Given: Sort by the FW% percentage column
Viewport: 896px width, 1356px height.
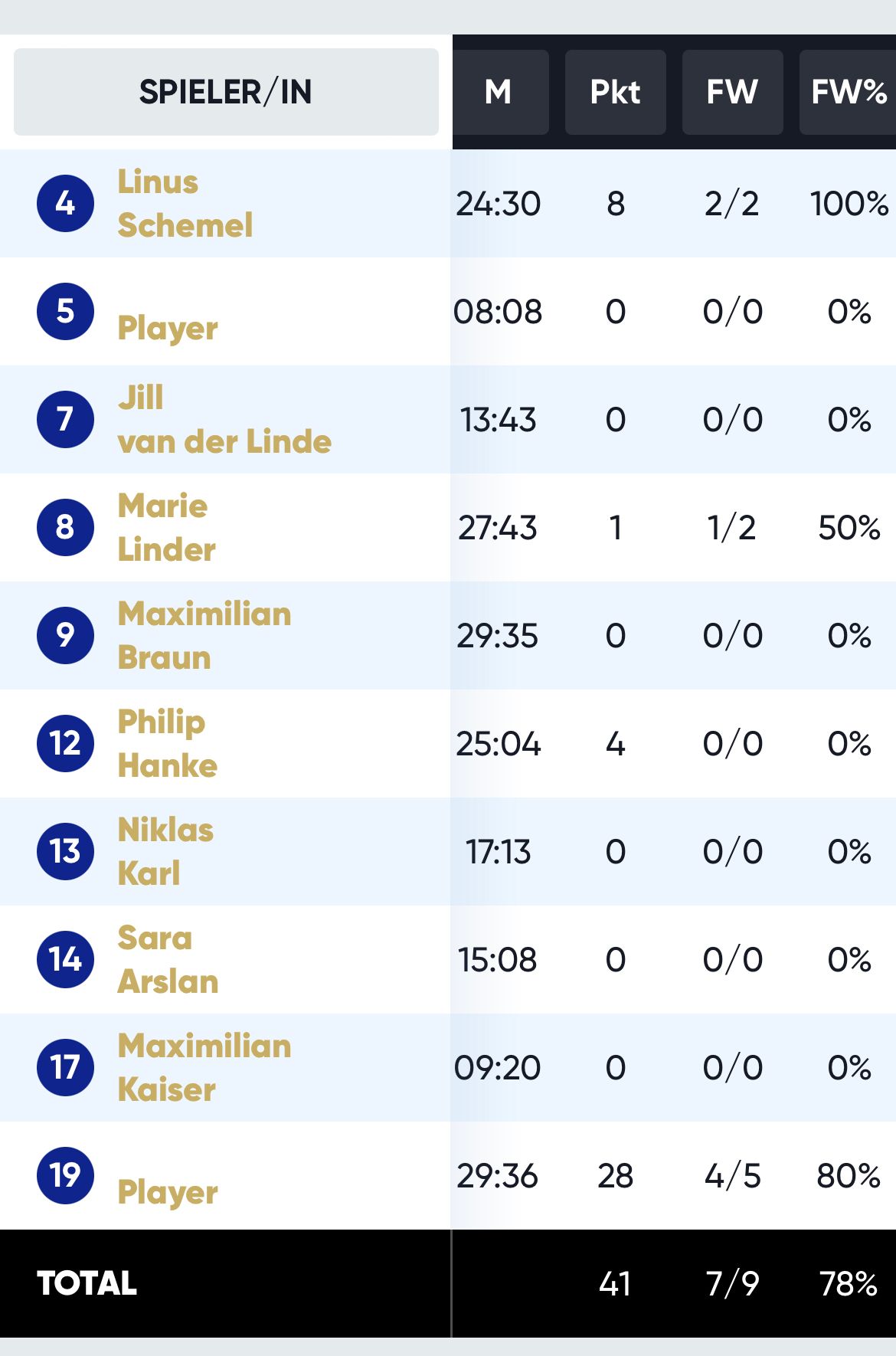Looking at the screenshot, I should pos(849,92).
